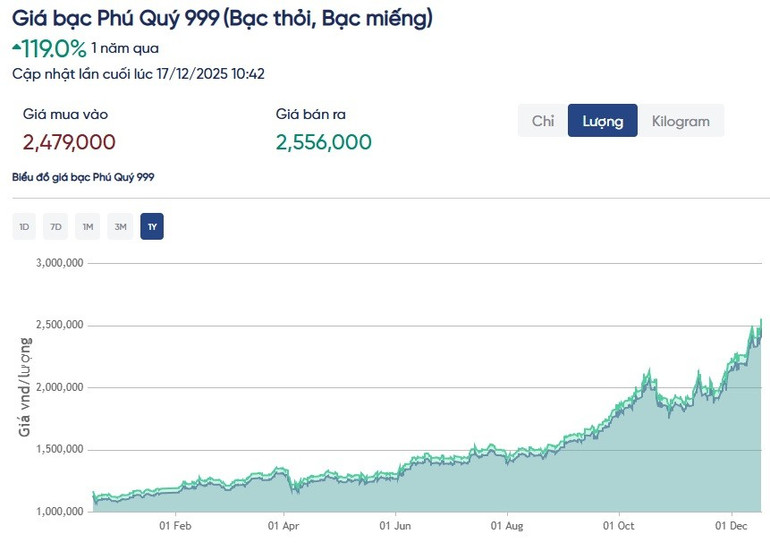The image size is (770, 543).
Task: Click the price dip near 01 Apr
Action: tap(292, 488)
